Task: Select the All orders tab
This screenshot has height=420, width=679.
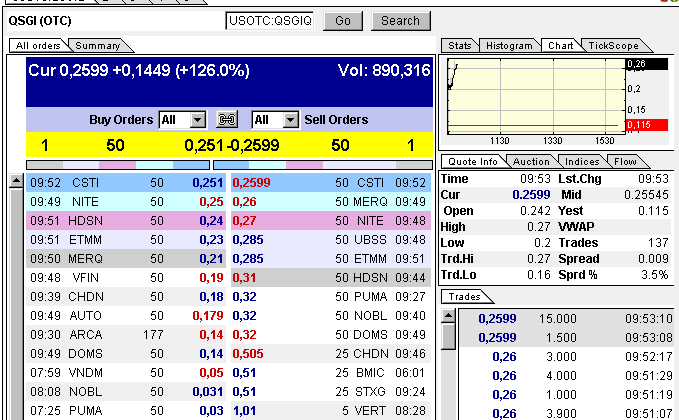Action: click(38, 45)
